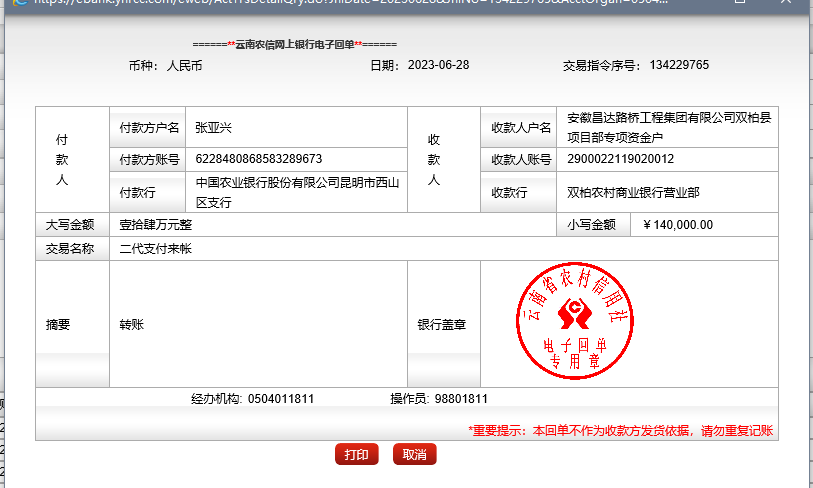Click payer account number 6228480868583289673
The height and width of the screenshot is (488, 813).
coord(258,159)
